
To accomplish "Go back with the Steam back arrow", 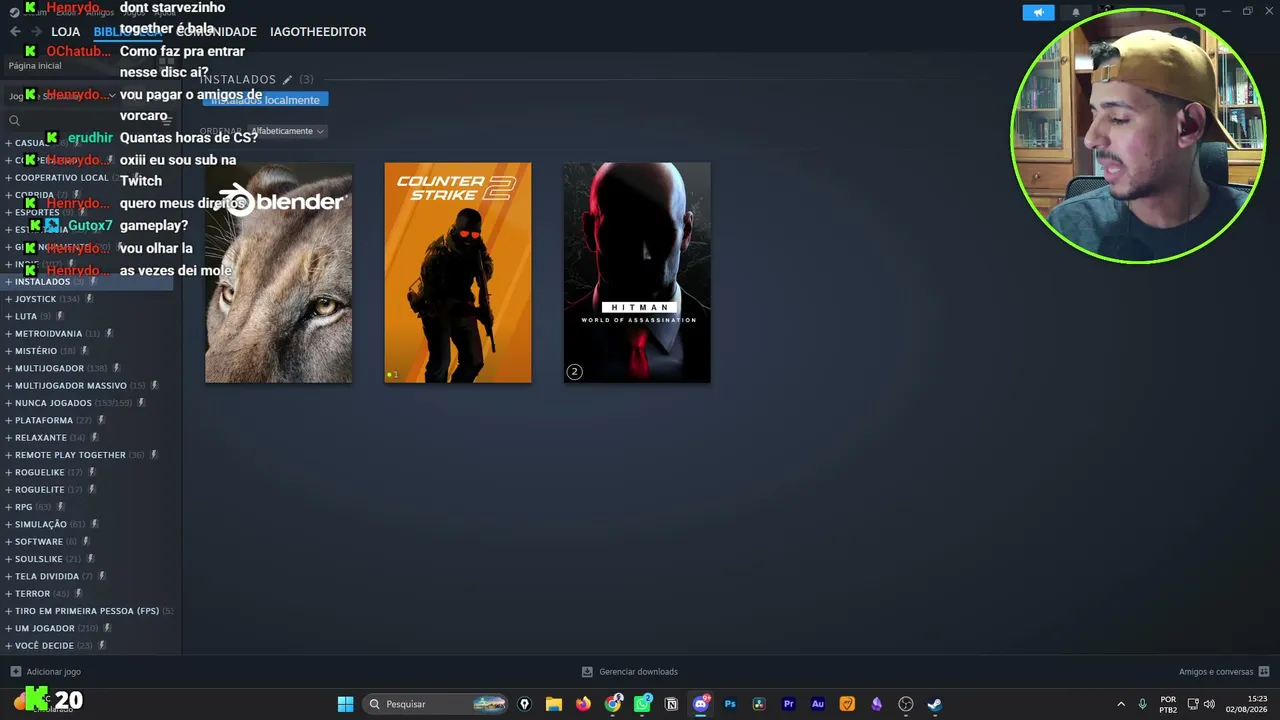I will click(x=15, y=31).
